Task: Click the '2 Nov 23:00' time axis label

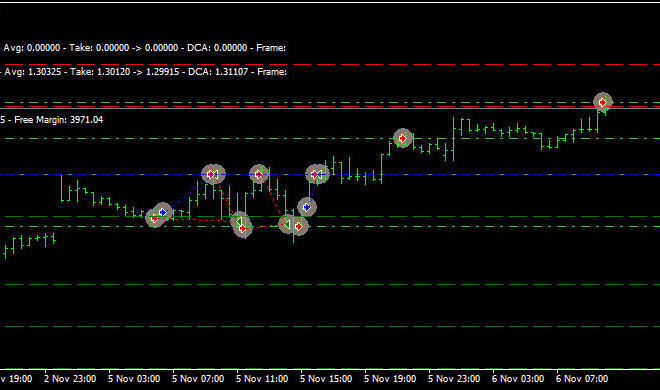Action: [70, 379]
